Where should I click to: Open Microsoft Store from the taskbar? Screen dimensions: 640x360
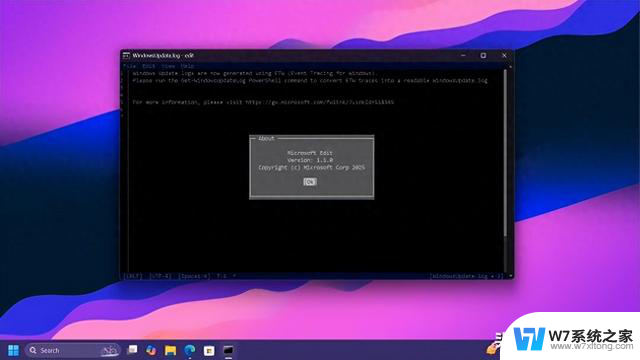tap(209, 350)
